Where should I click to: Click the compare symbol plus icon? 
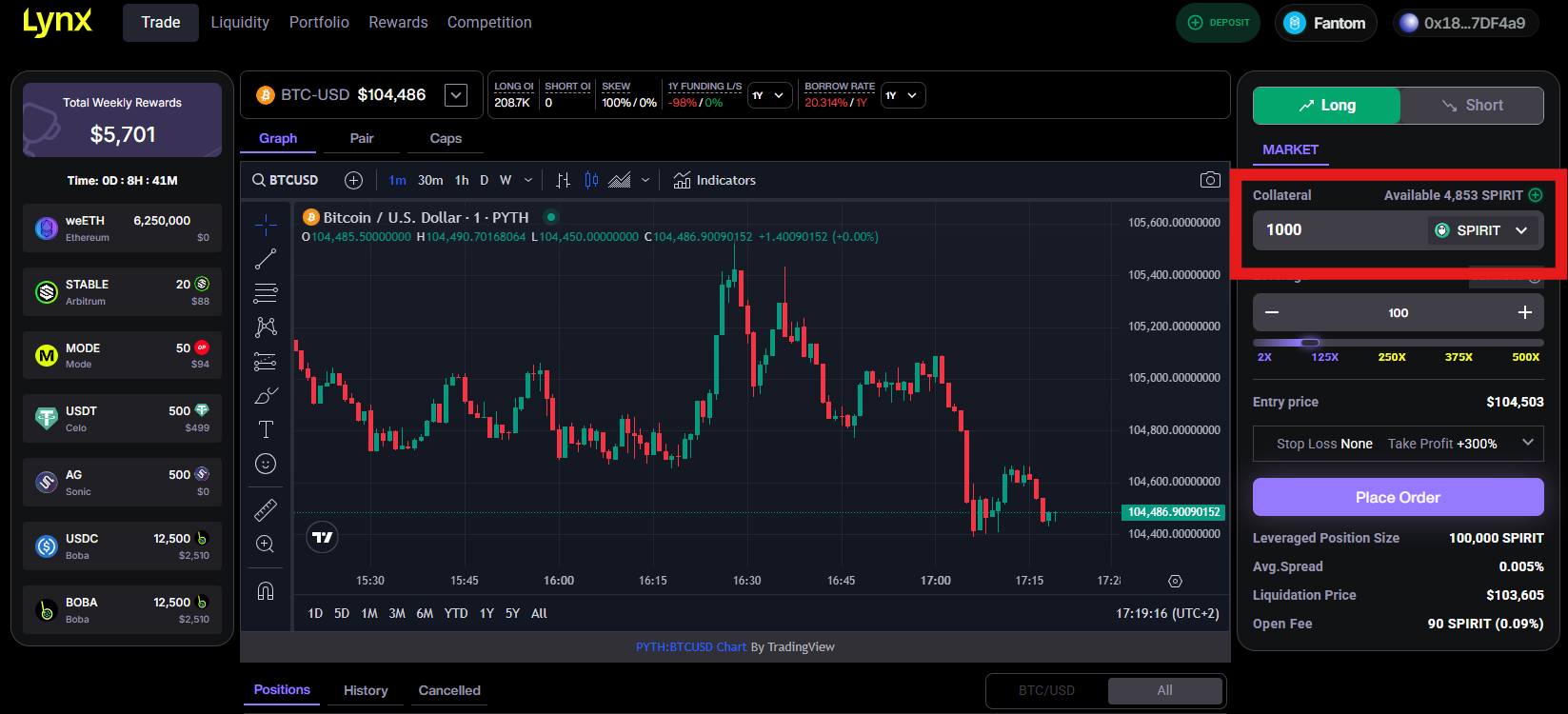click(353, 180)
